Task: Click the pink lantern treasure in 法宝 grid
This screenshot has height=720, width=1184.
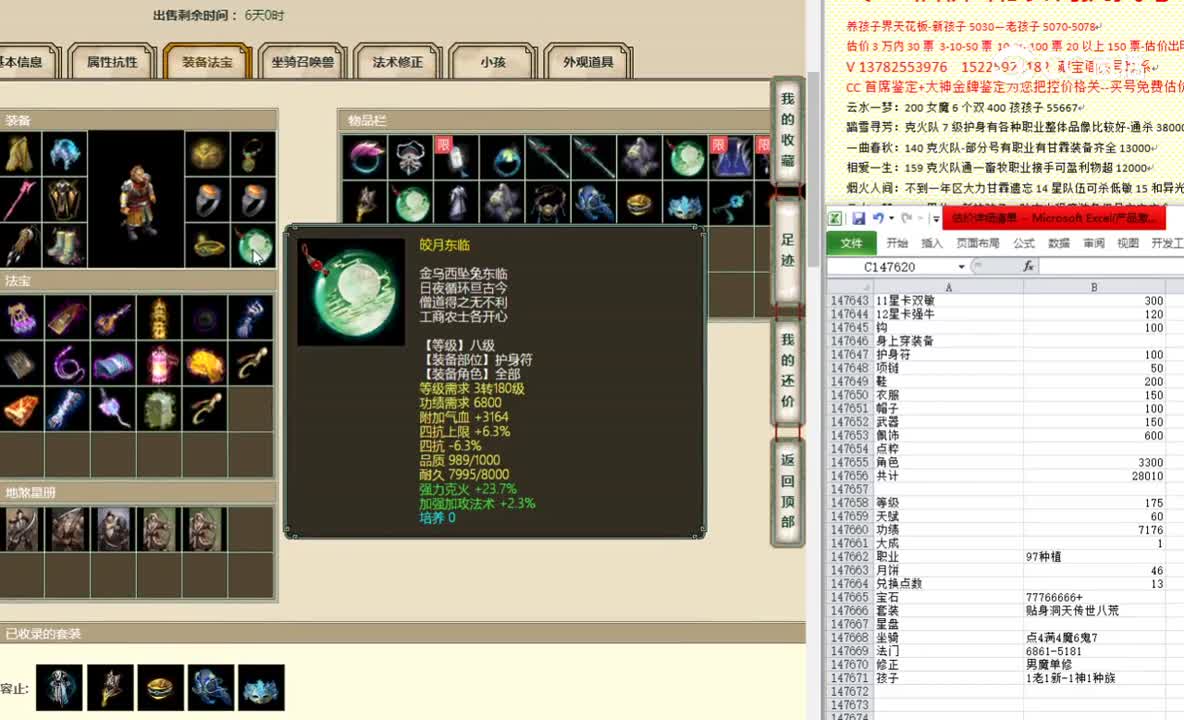Action: [x=159, y=364]
